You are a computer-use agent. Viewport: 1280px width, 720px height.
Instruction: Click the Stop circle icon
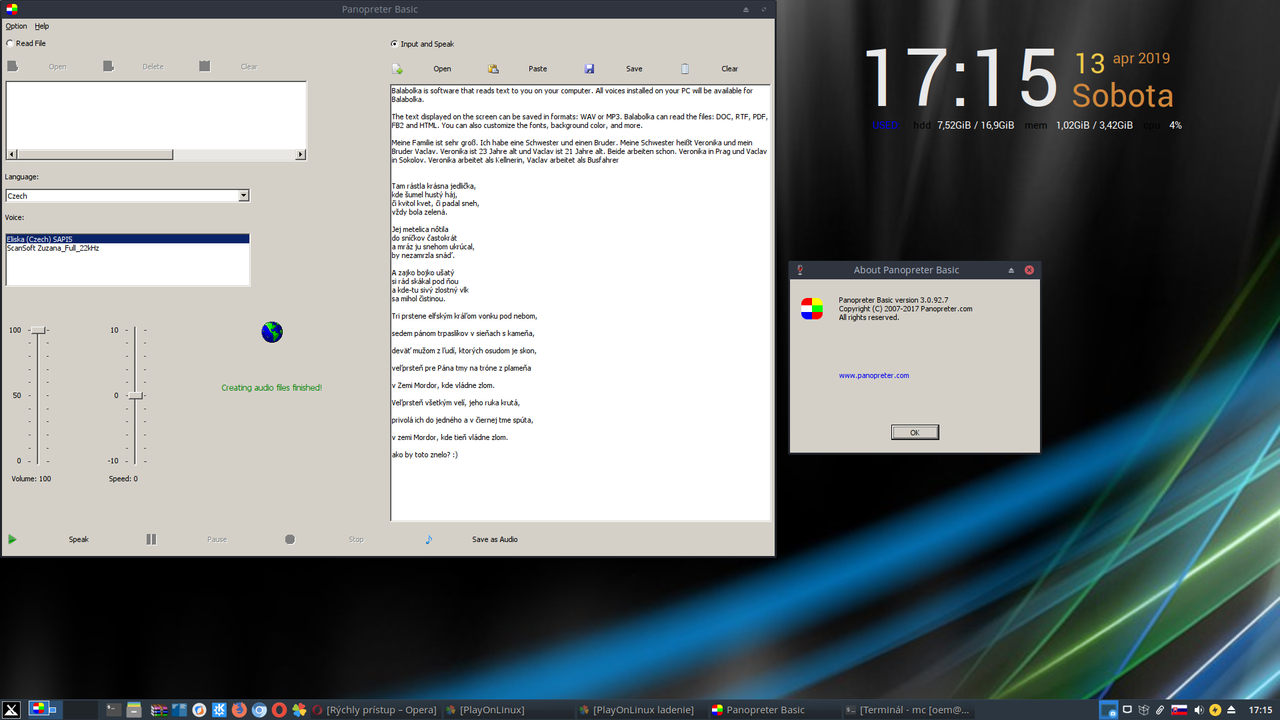290,539
